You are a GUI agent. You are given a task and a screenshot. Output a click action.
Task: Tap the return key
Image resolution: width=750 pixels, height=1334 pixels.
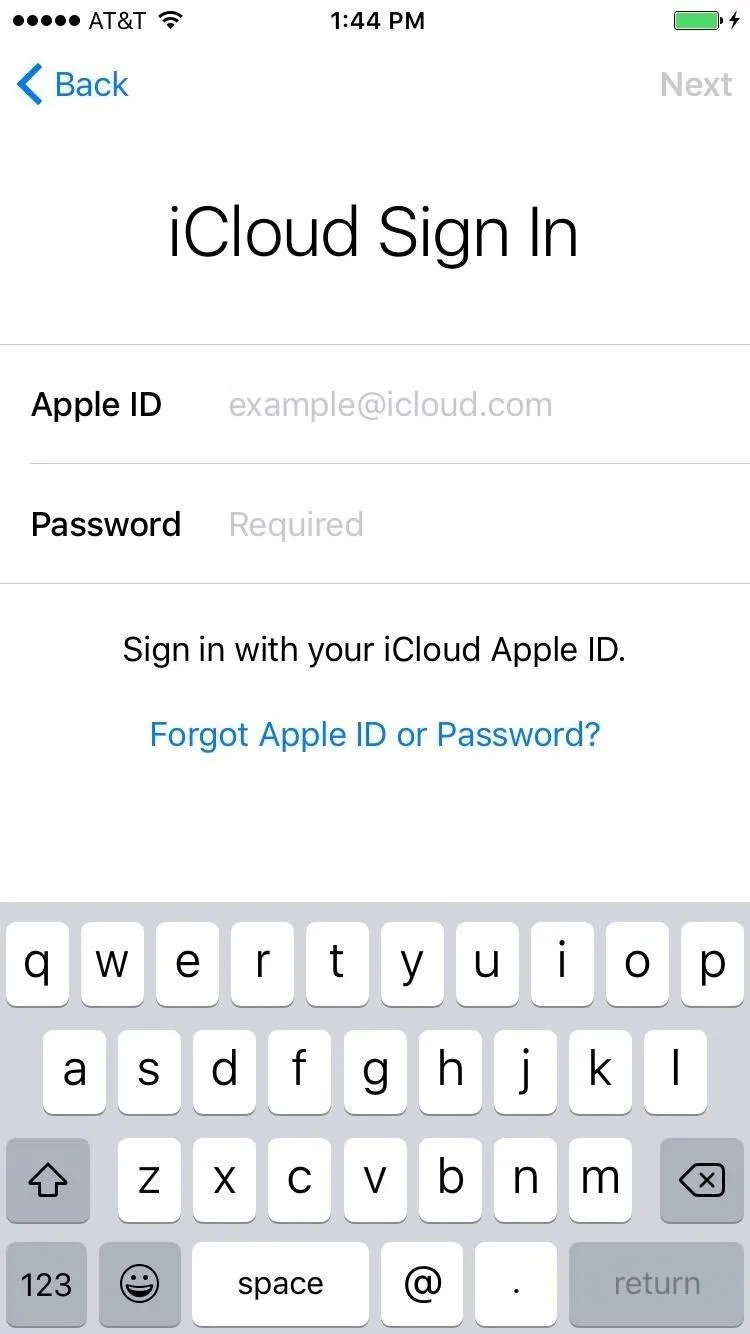[656, 1284]
